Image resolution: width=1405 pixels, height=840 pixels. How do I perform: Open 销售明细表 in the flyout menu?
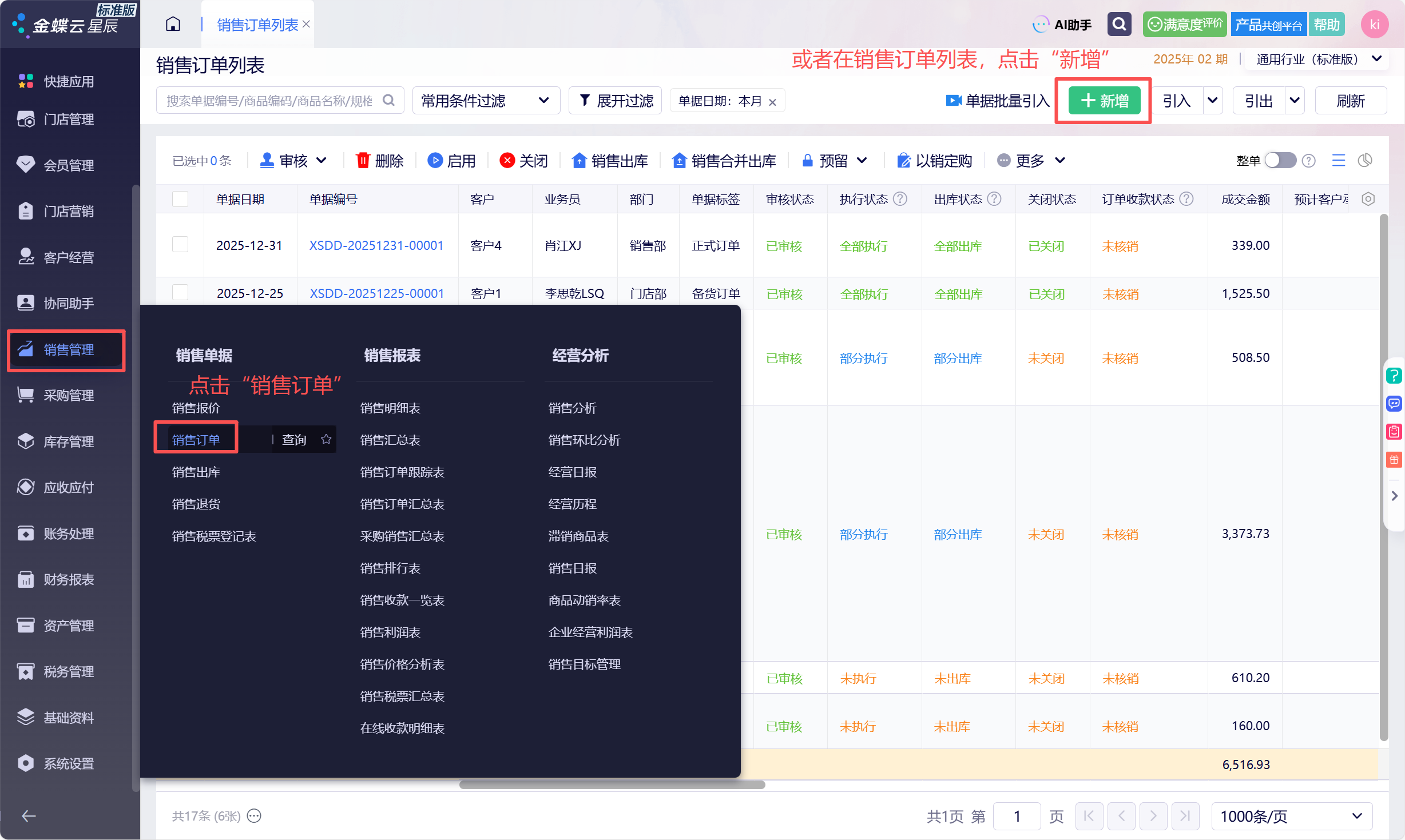tap(390, 408)
